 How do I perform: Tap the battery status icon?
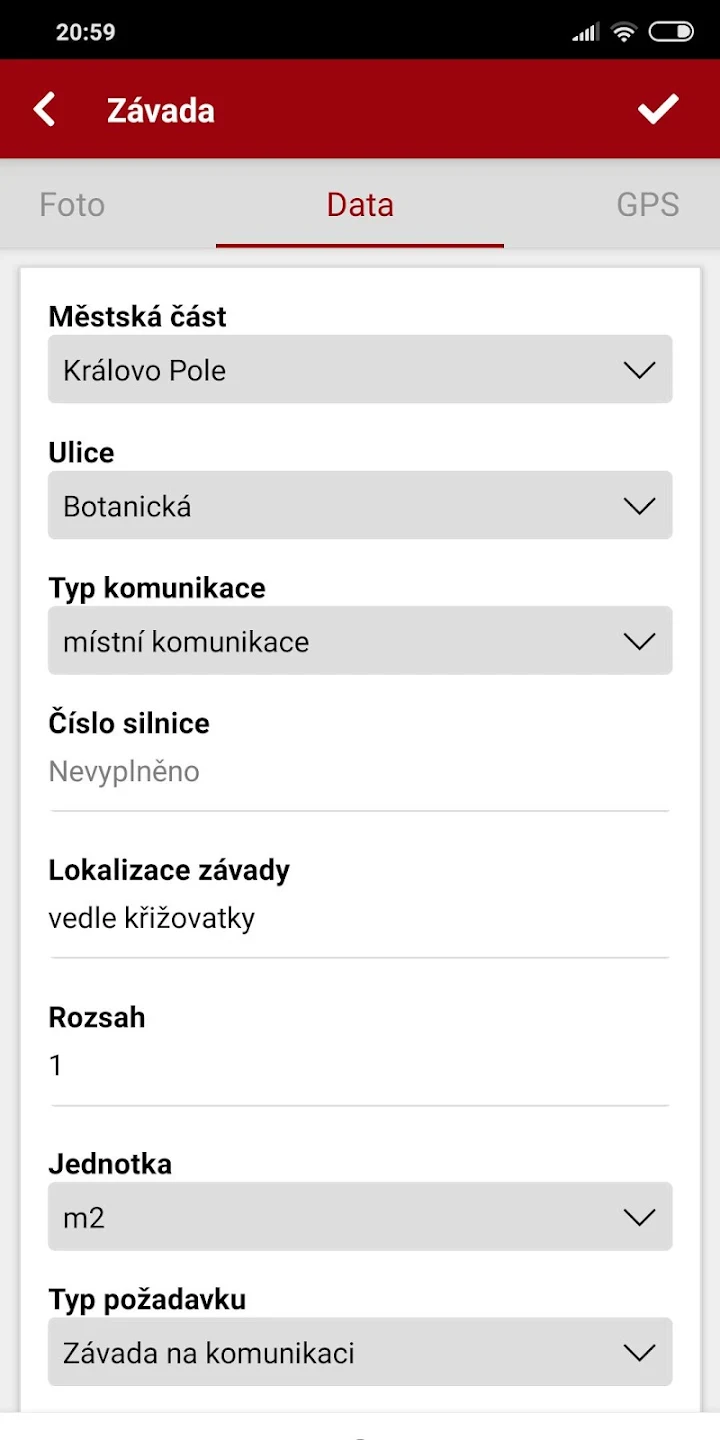pos(670,32)
